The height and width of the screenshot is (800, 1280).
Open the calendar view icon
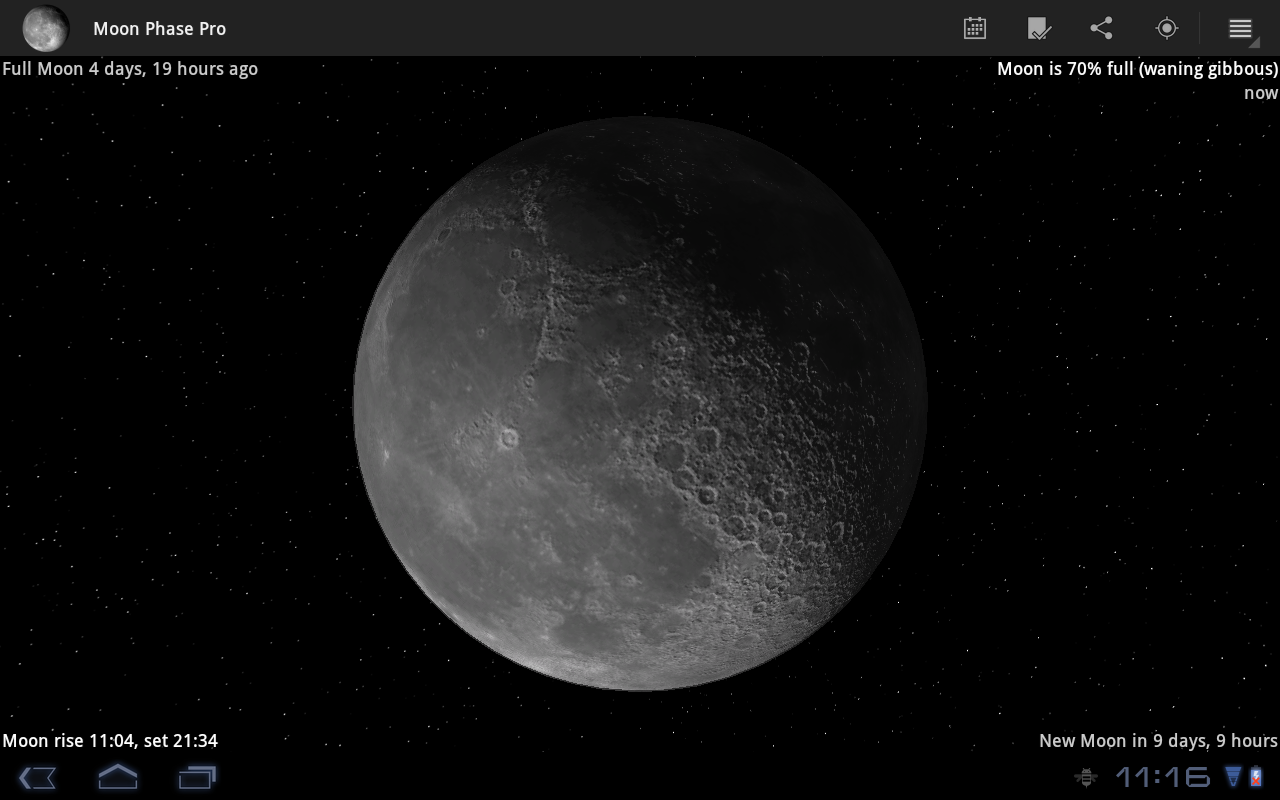click(x=975, y=28)
